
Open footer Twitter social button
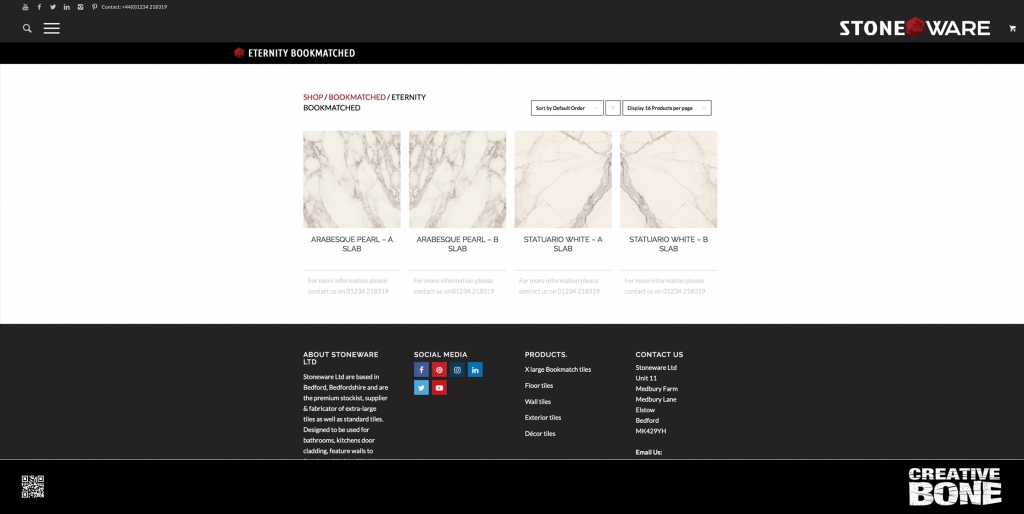[421, 388]
